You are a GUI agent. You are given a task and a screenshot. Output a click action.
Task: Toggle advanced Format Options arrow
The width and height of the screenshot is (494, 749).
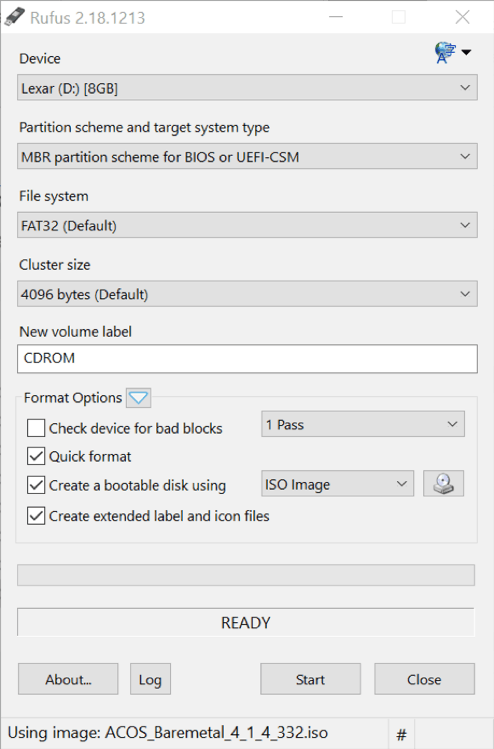[139, 397]
